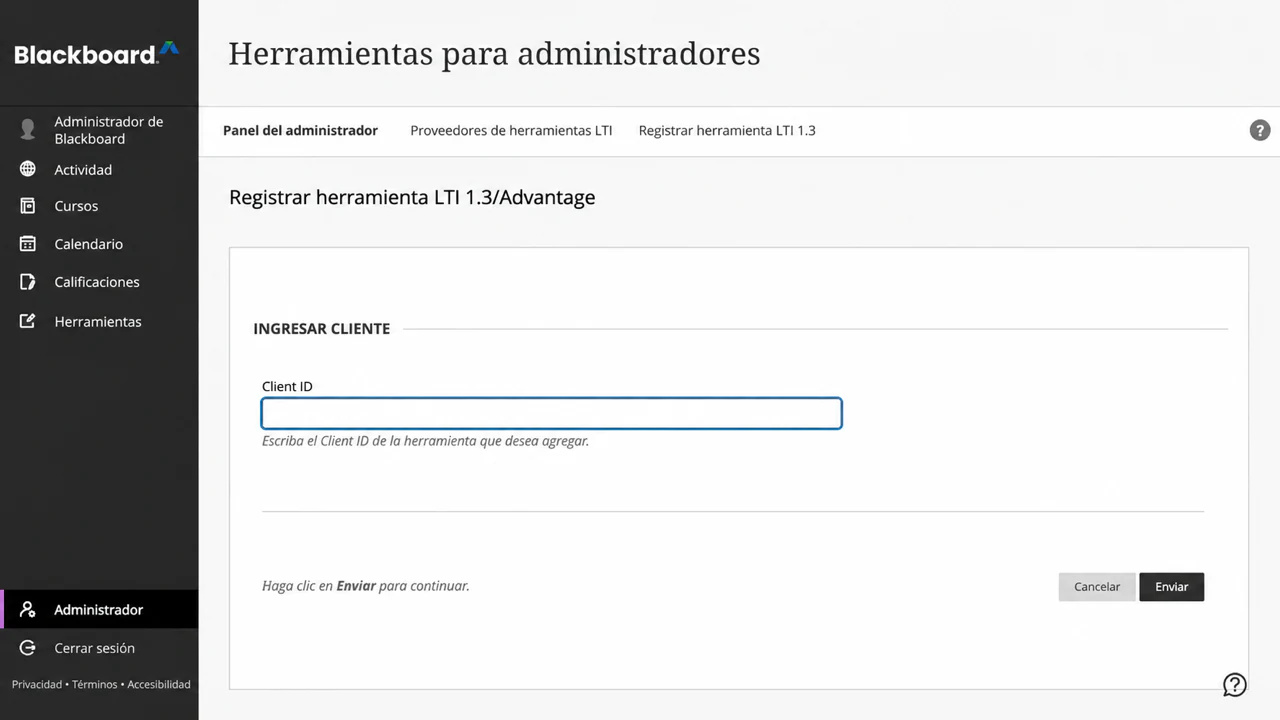Click the Herramientas para administradores page title
1280x720 pixels.
coord(494,53)
